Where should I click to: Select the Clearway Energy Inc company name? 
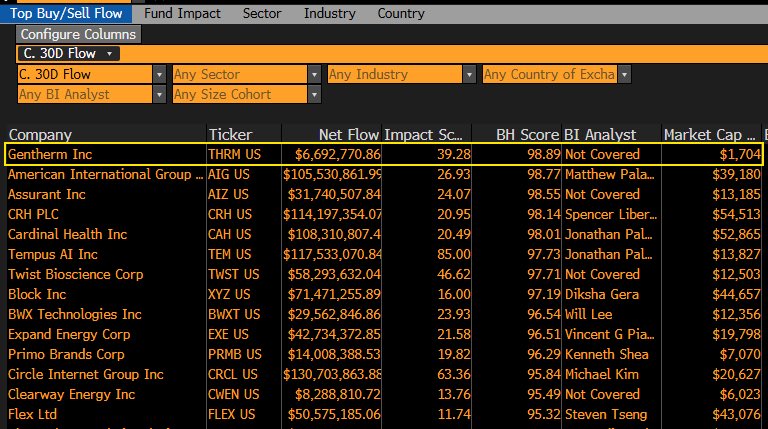tap(72, 394)
